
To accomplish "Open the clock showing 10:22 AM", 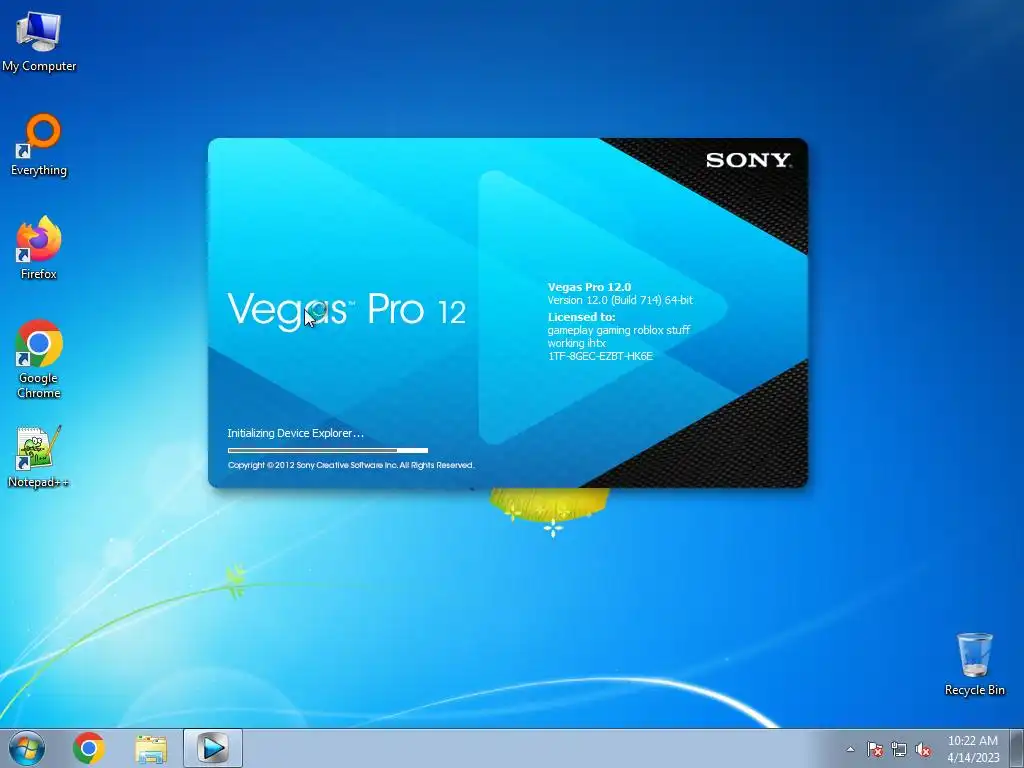I will click(x=973, y=748).
